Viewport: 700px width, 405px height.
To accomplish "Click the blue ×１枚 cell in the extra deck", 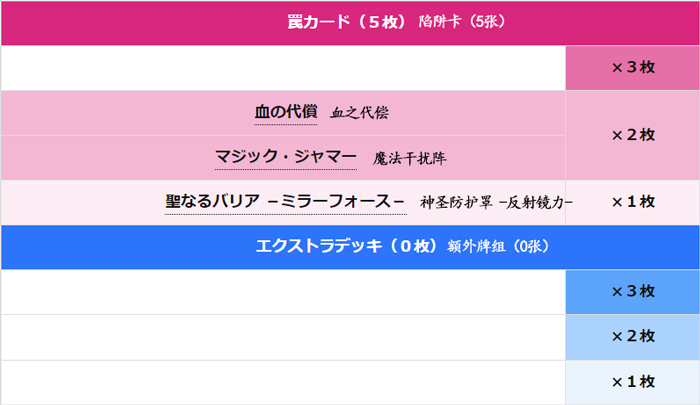I will tap(632, 382).
